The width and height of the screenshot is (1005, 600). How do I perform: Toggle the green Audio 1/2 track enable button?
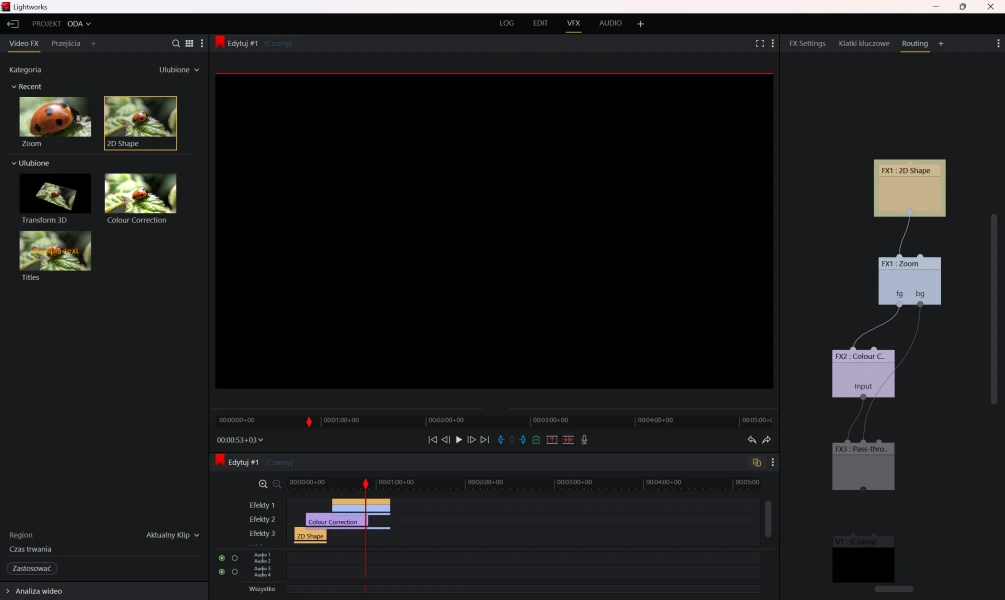pyautogui.click(x=222, y=558)
